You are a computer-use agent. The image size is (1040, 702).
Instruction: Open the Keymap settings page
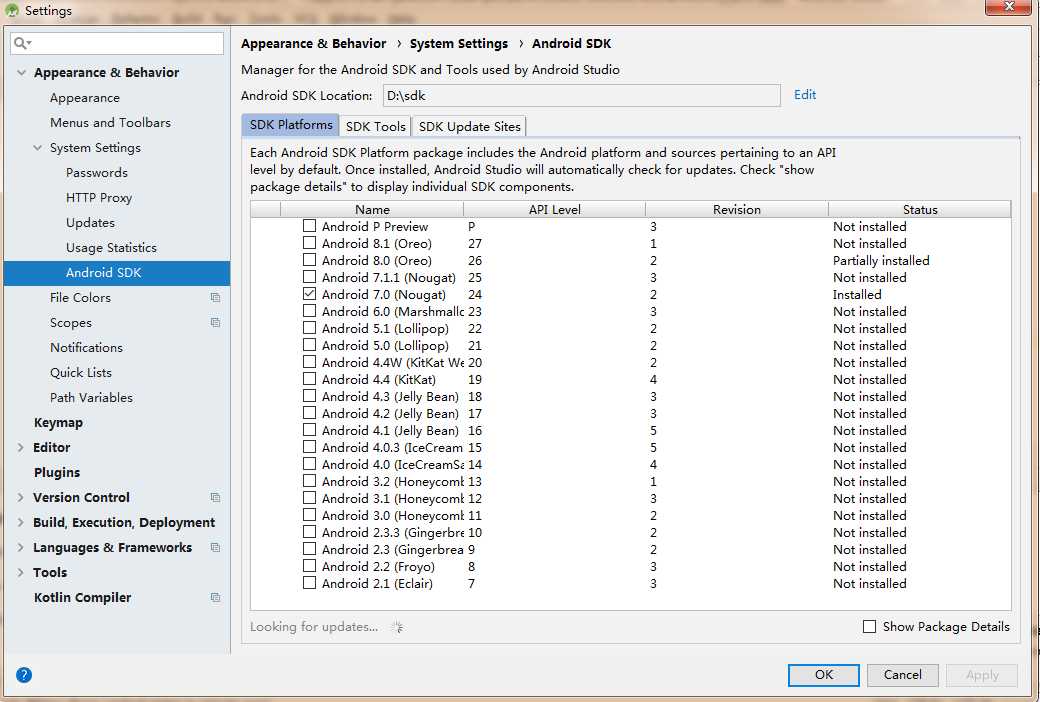(x=58, y=423)
